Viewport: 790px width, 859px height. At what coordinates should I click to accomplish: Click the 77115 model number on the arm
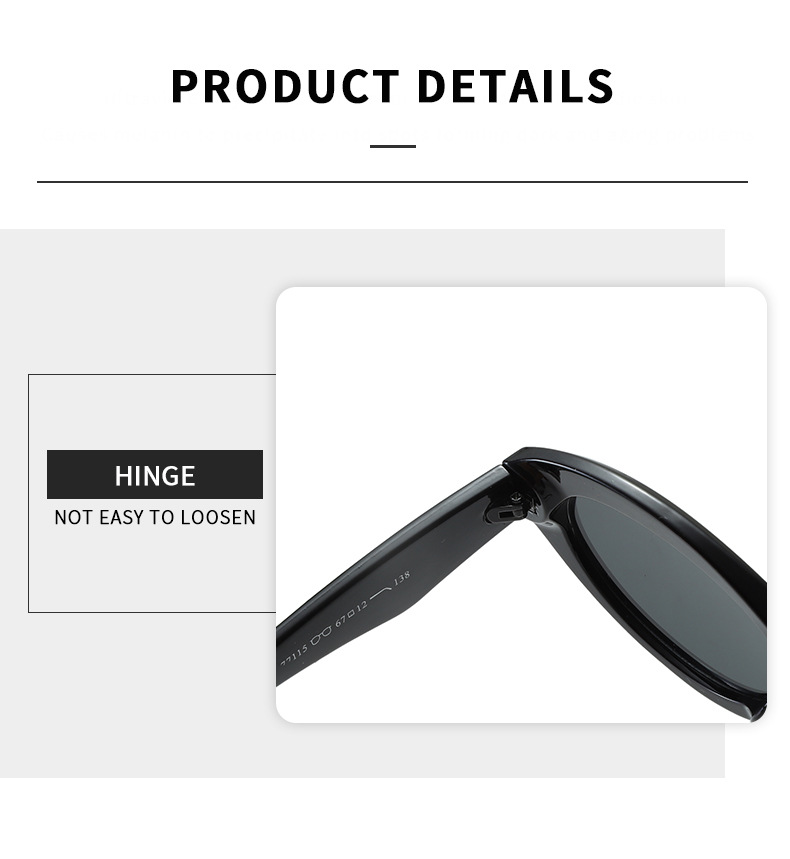click(294, 655)
